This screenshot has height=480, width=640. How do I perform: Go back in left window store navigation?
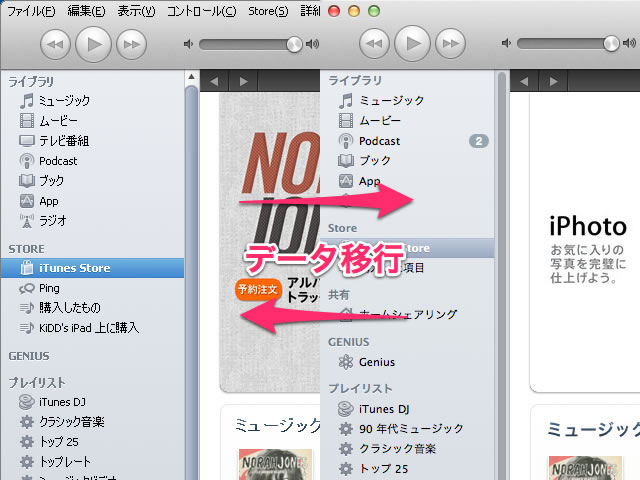214,81
